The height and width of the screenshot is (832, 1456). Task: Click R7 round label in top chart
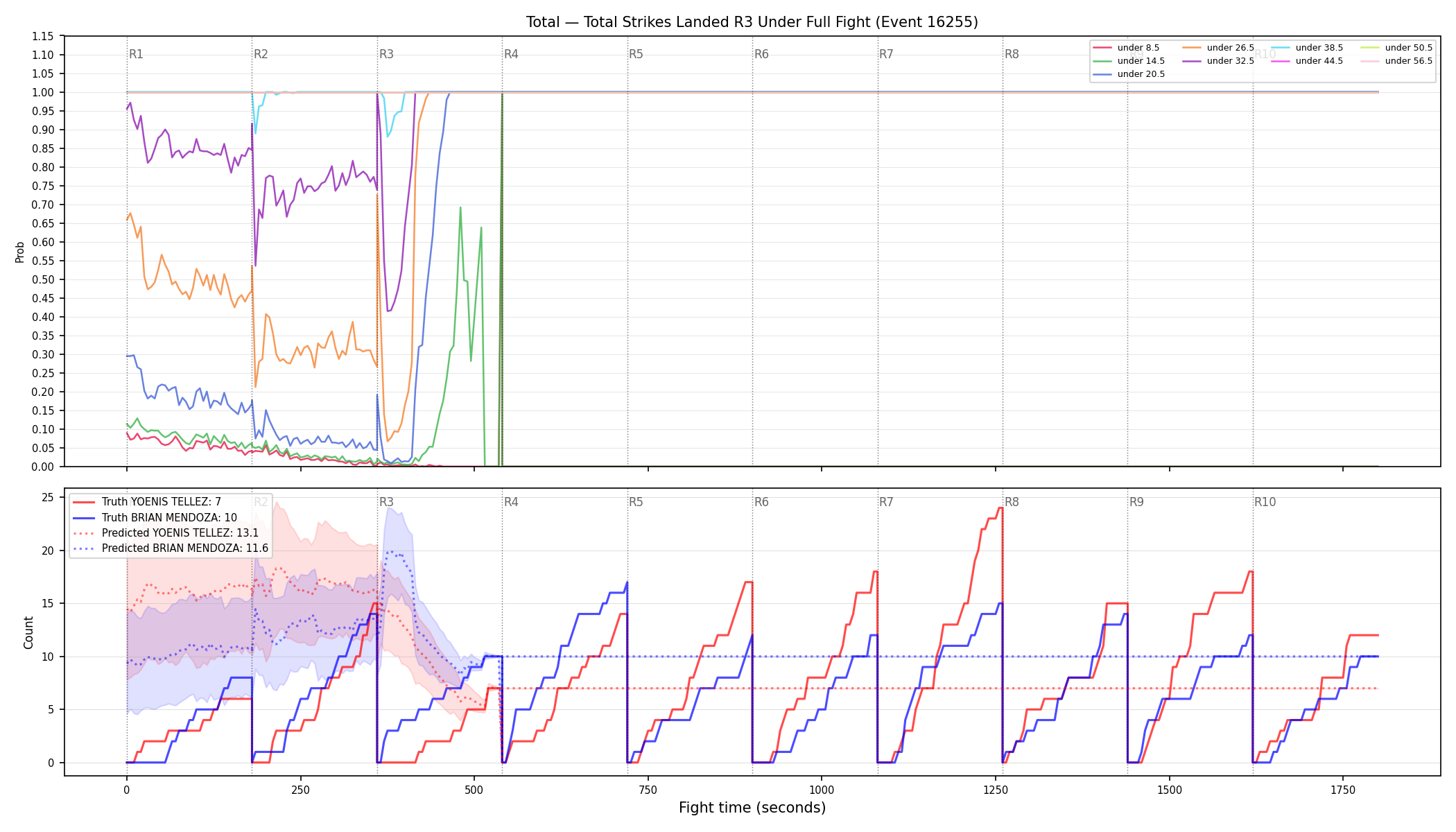click(x=887, y=54)
